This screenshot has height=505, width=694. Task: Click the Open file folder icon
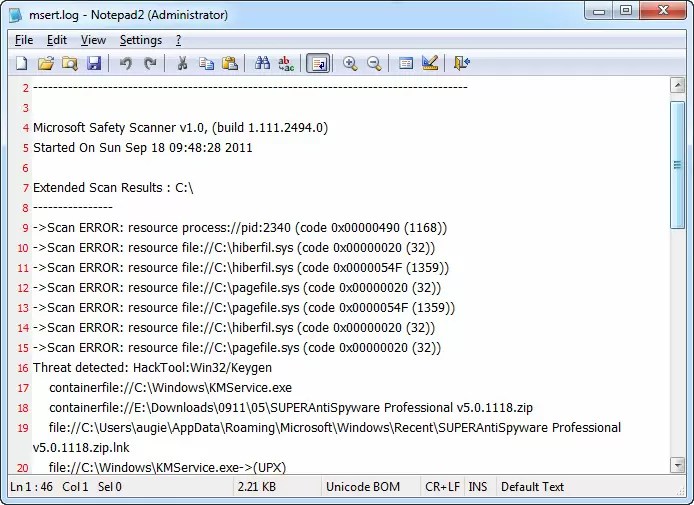coord(46,63)
